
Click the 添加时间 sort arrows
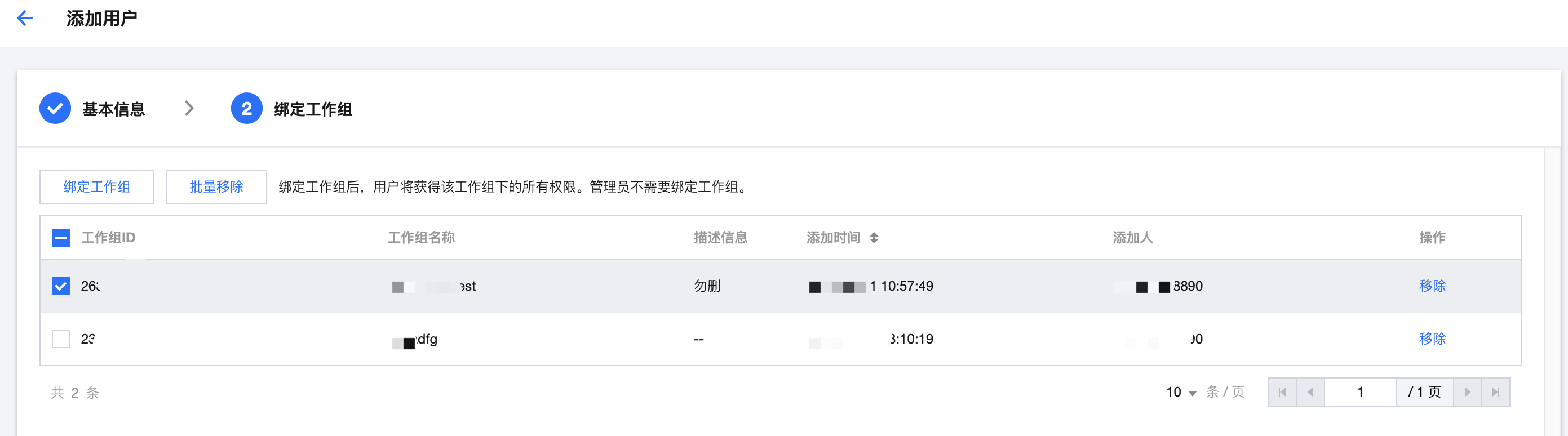tap(874, 238)
